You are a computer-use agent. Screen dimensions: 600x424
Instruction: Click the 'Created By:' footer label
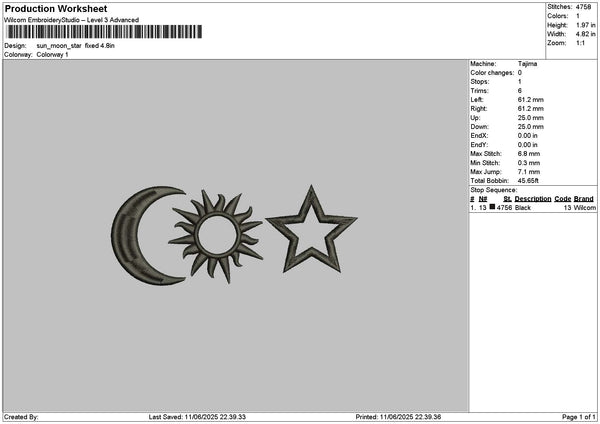(x=21, y=417)
